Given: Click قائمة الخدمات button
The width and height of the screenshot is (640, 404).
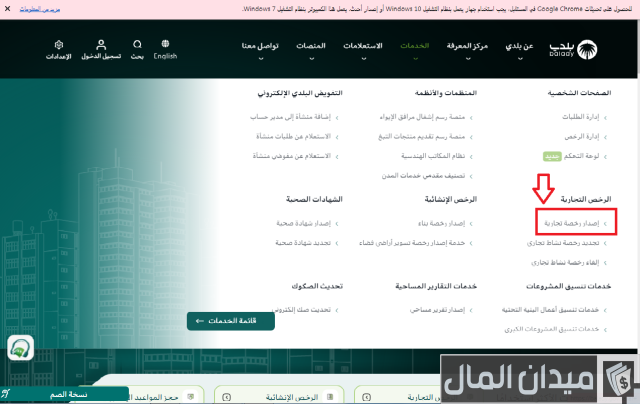Looking at the screenshot, I should coord(230,320).
